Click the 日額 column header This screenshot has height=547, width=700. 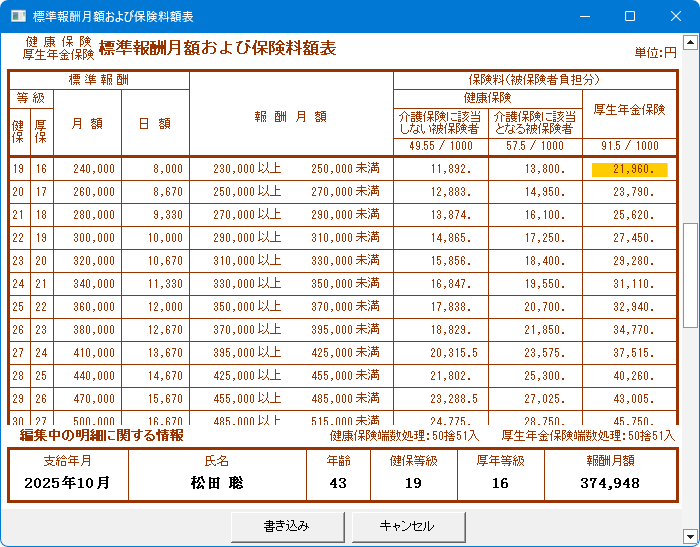pyautogui.click(x=154, y=123)
